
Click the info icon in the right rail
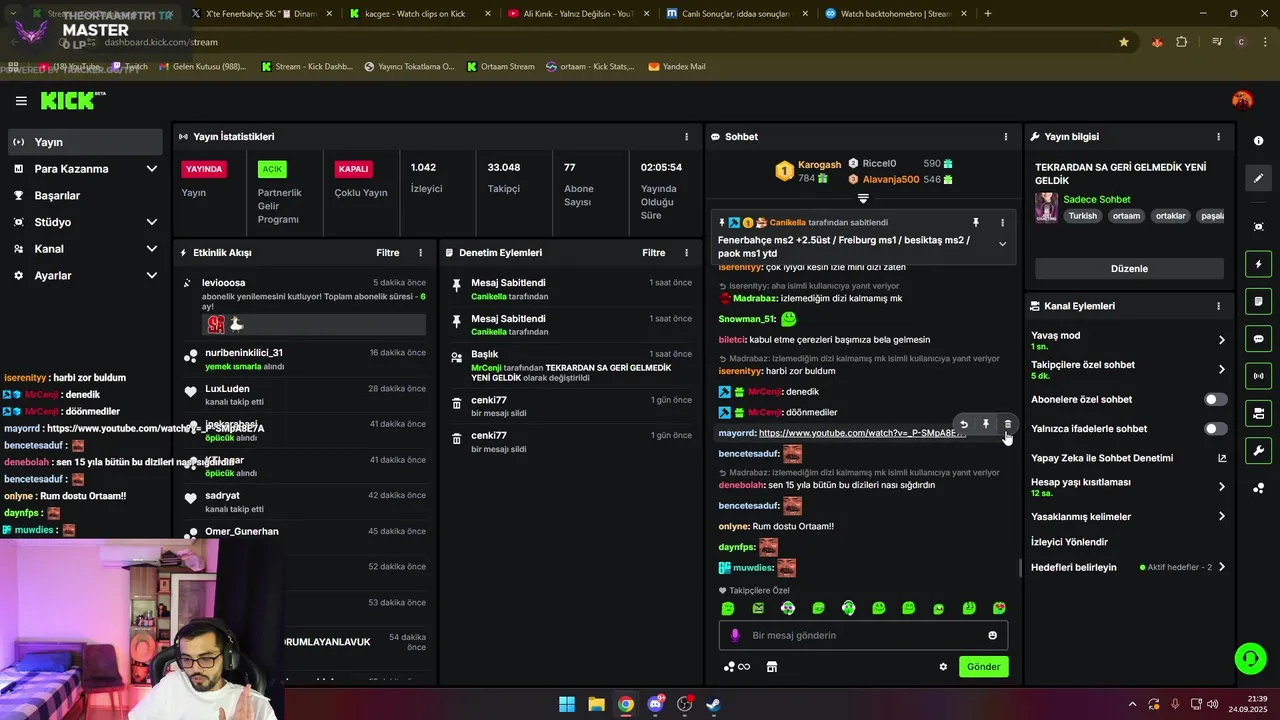[x=1259, y=141]
